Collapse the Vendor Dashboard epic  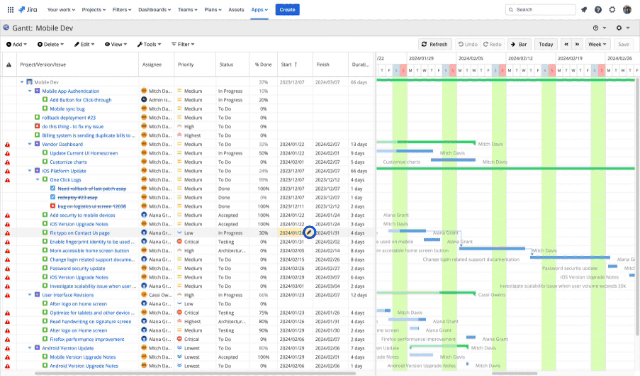pos(30,144)
